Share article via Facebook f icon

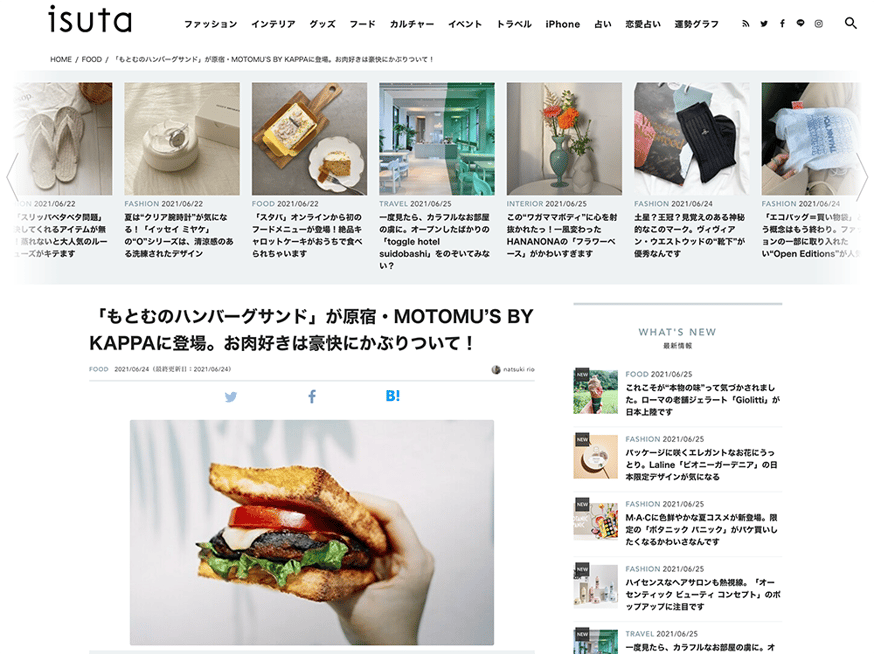312,396
